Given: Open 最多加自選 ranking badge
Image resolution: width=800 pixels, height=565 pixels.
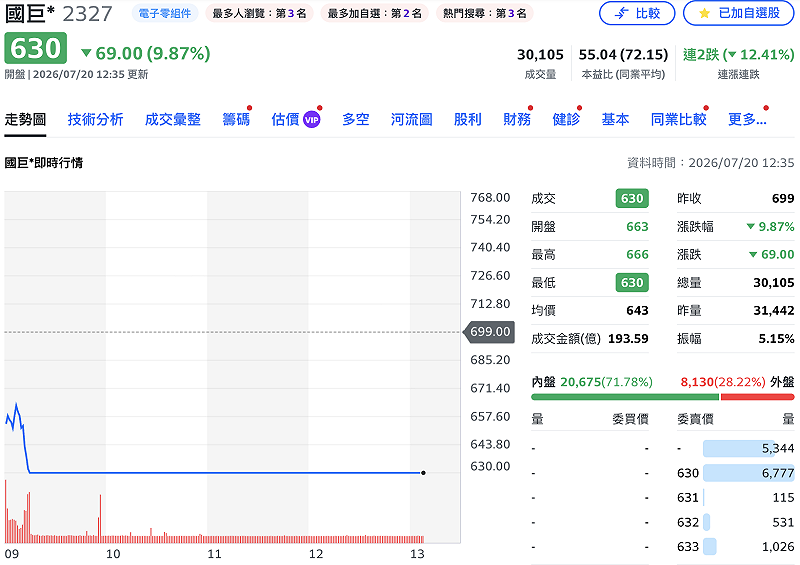Looking at the screenshot, I should tap(374, 13).
